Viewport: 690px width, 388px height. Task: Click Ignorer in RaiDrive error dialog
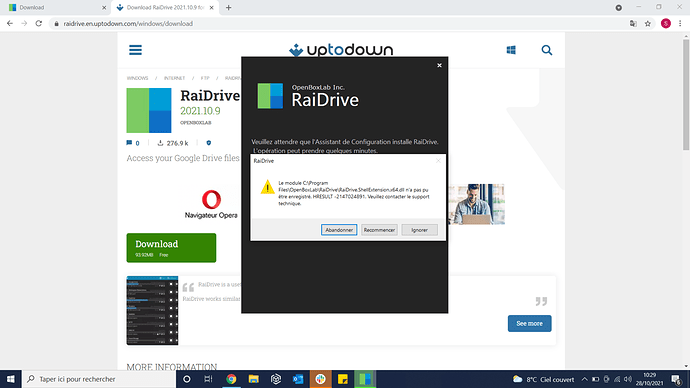(419, 230)
